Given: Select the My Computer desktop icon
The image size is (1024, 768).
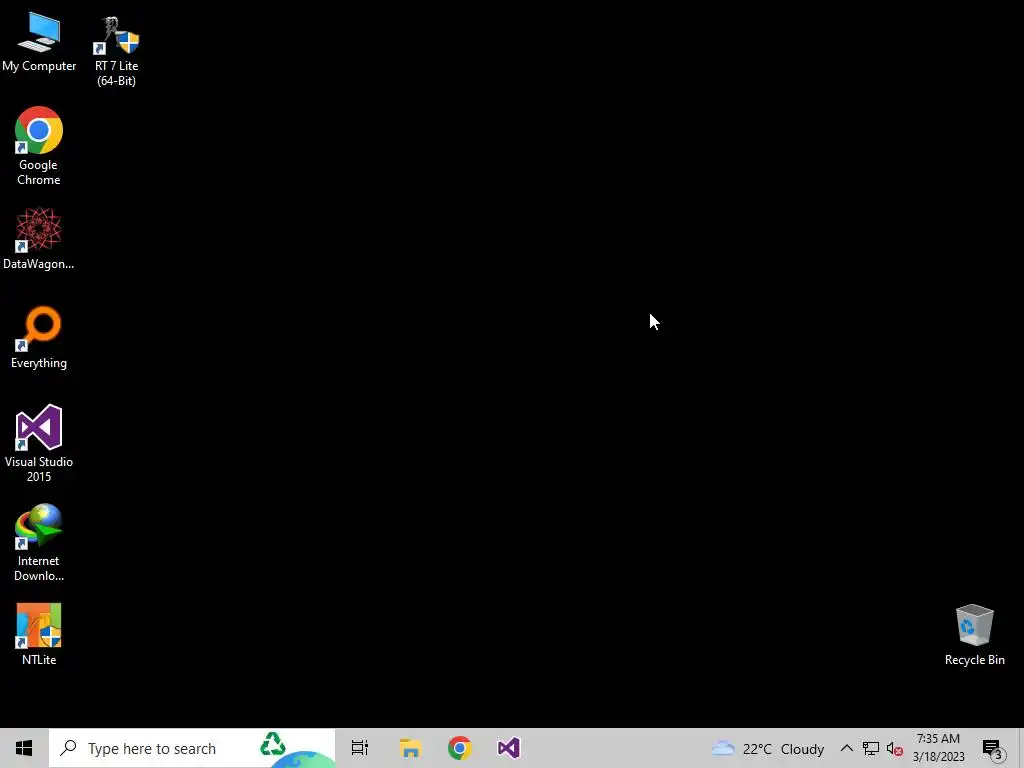Looking at the screenshot, I should pyautogui.click(x=39, y=42).
